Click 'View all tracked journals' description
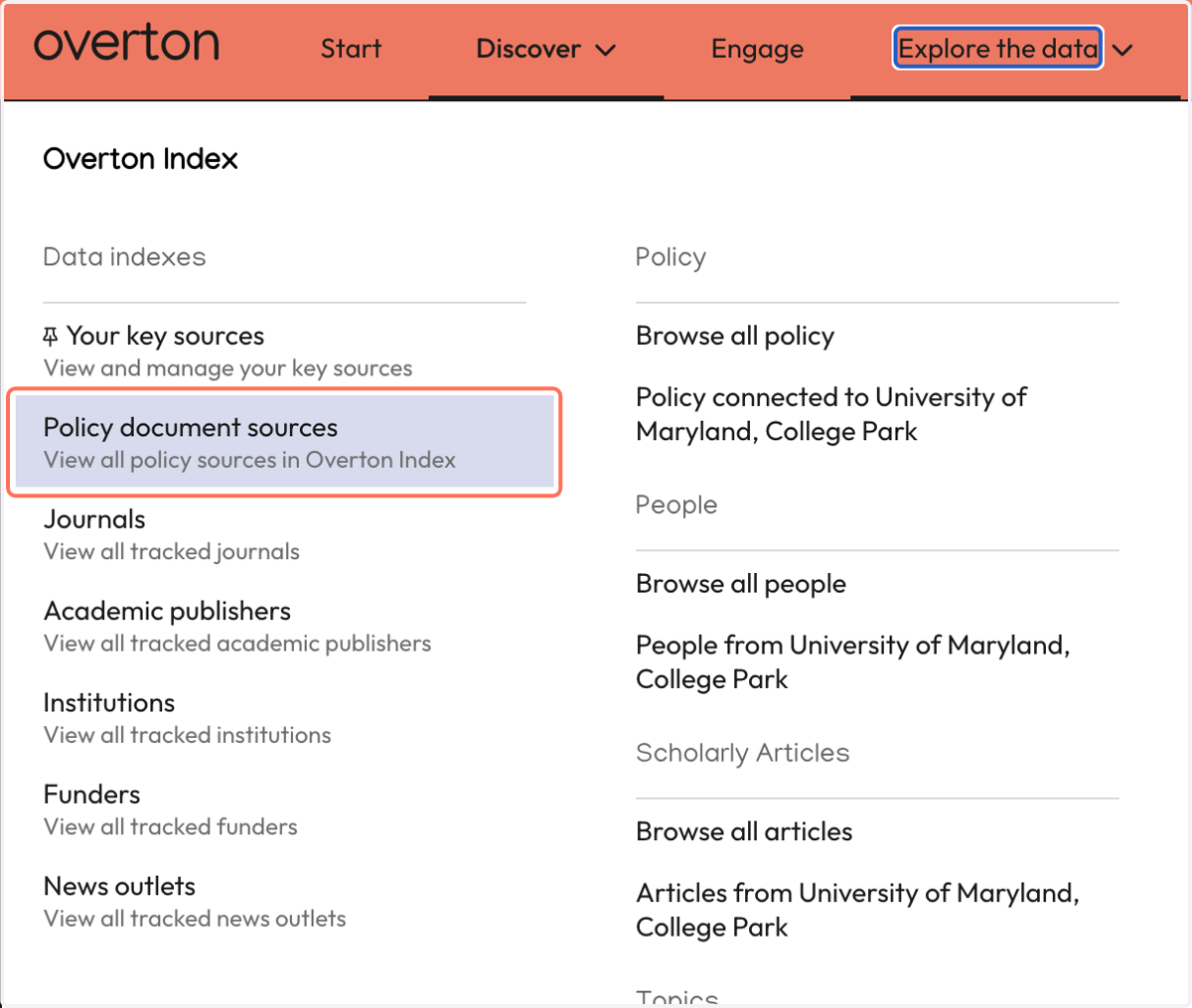Image resolution: width=1192 pixels, height=1008 pixels. tap(171, 552)
